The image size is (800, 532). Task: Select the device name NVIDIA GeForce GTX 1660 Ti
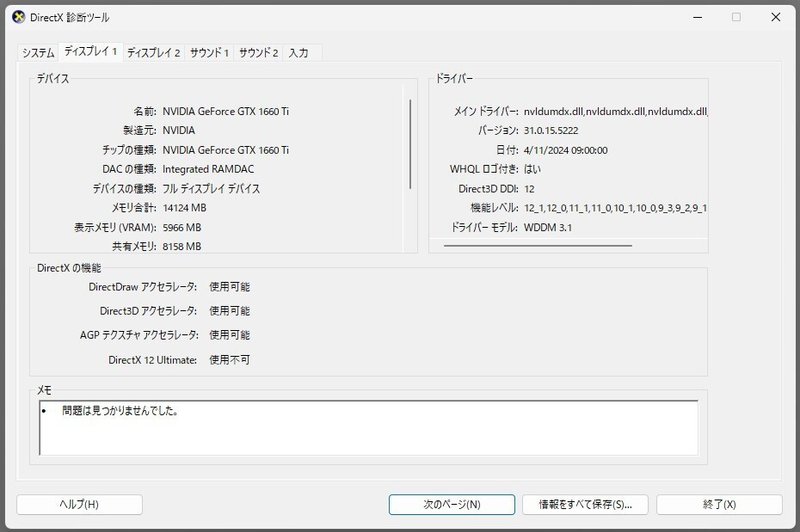[x=226, y=111]
